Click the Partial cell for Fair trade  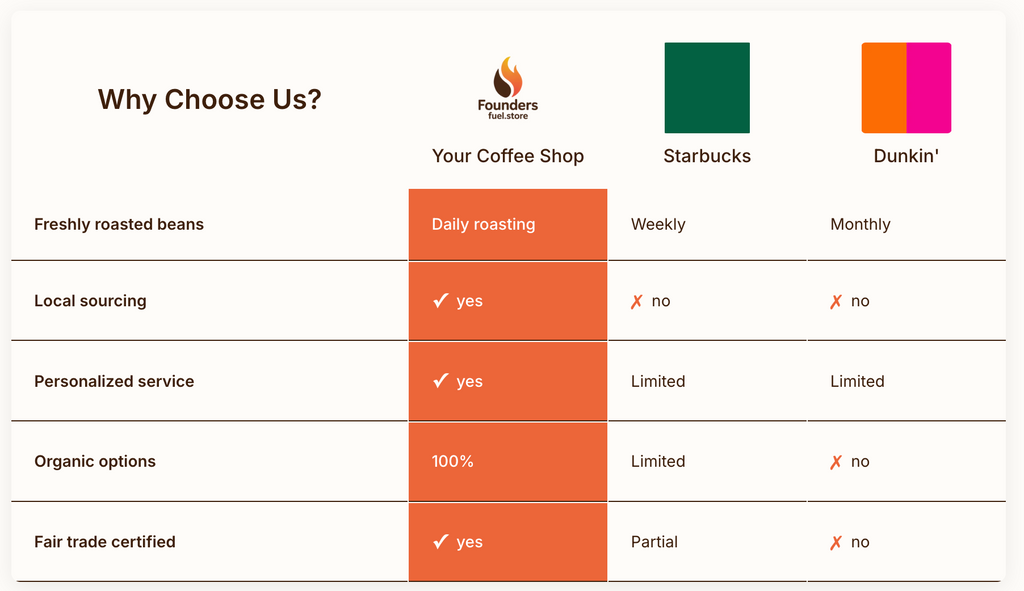654,542
